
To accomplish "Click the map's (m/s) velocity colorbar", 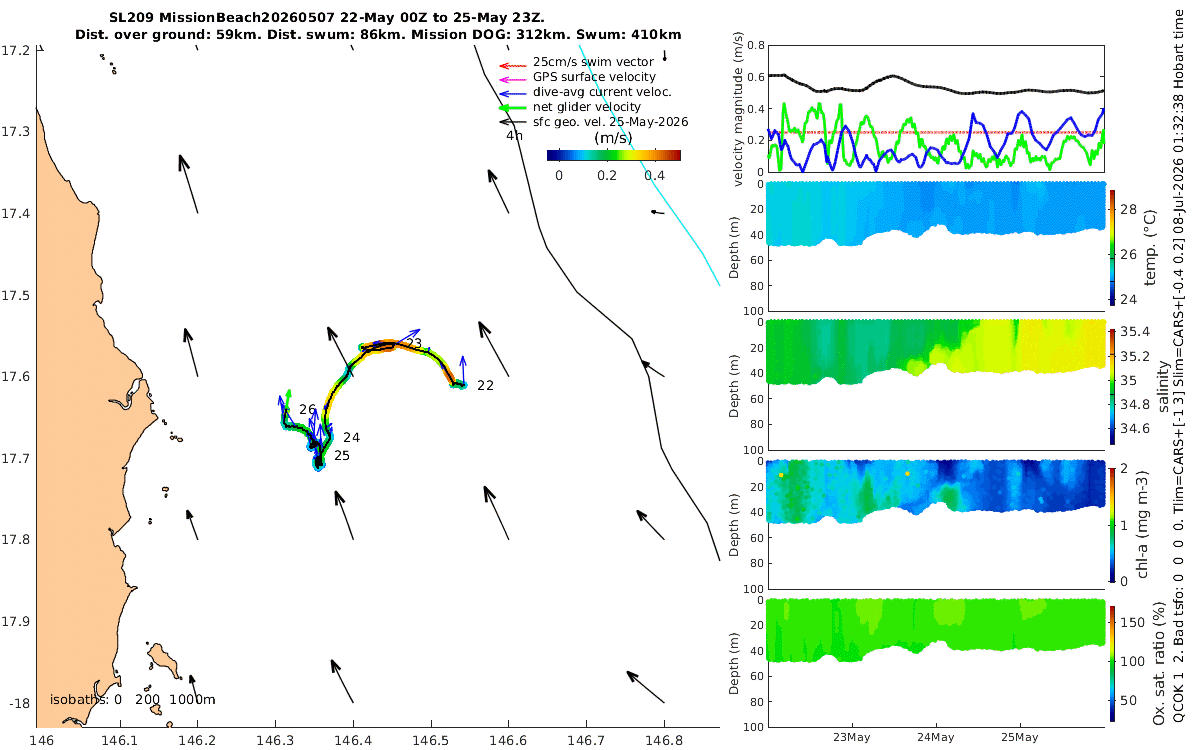I will click(614, 155).
